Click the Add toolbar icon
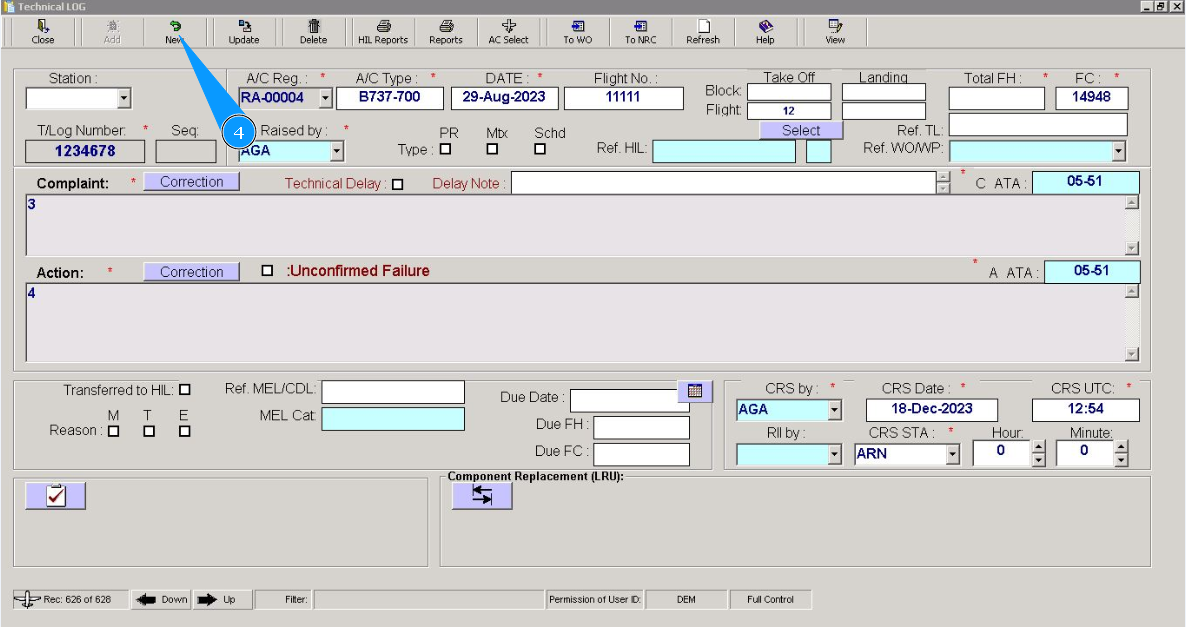Viewport: 1186px width, 629px height. point(112,33)
